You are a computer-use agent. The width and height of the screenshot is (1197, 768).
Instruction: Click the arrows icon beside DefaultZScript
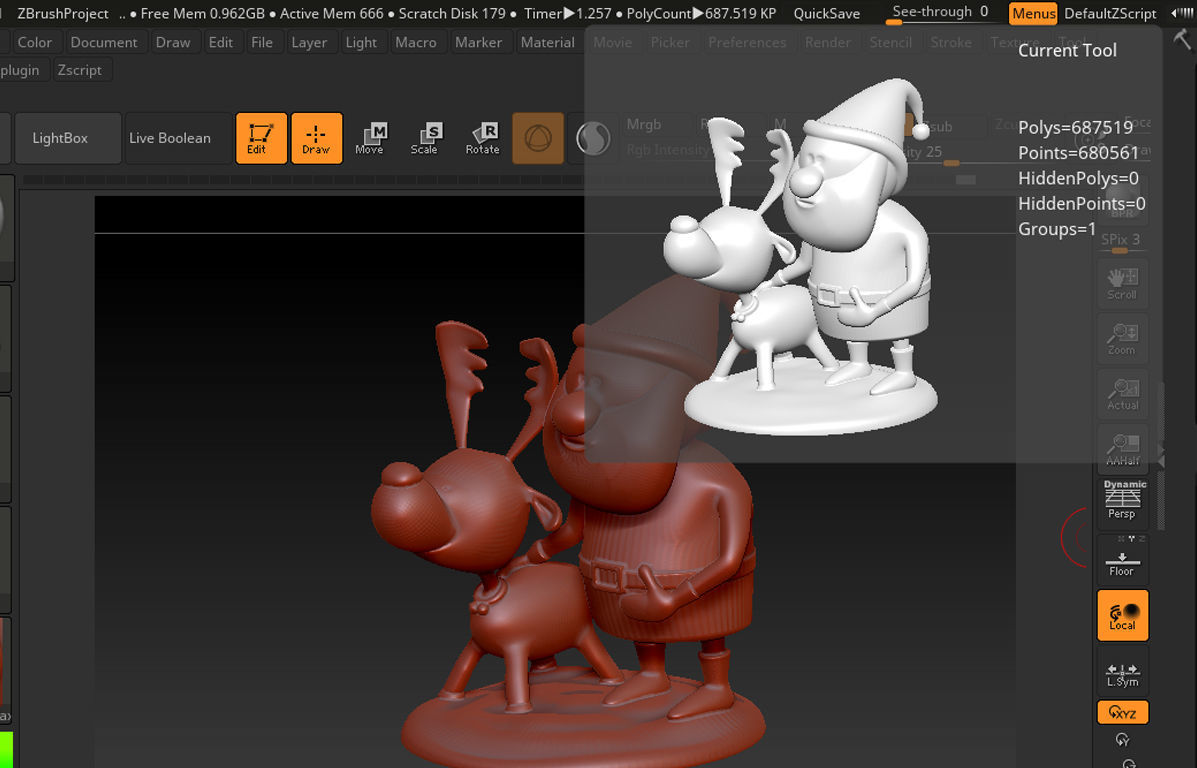(x=1182, y=13)
